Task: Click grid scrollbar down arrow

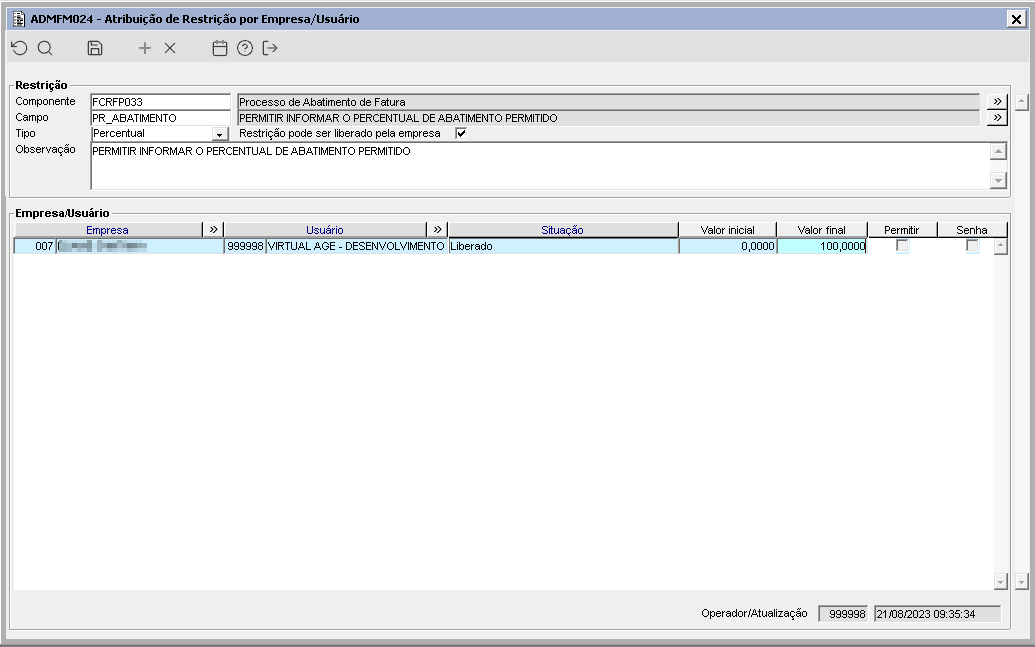Action: (1001, 582)
